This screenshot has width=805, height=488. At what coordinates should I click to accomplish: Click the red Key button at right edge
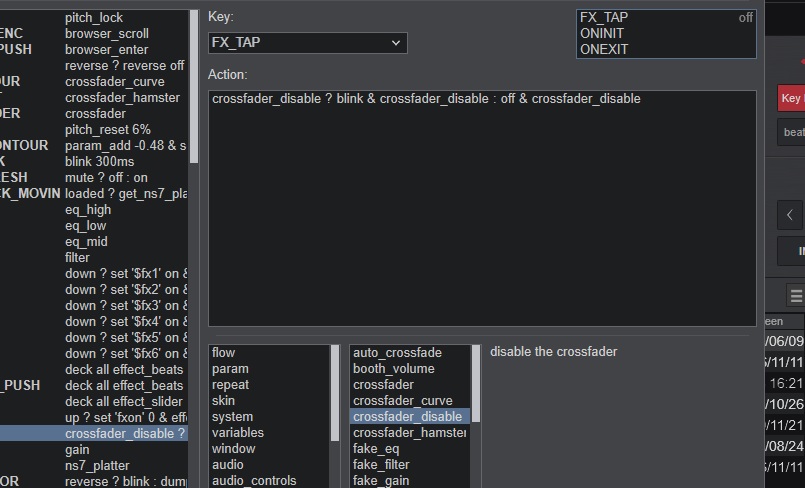click(x=791, y=98)
